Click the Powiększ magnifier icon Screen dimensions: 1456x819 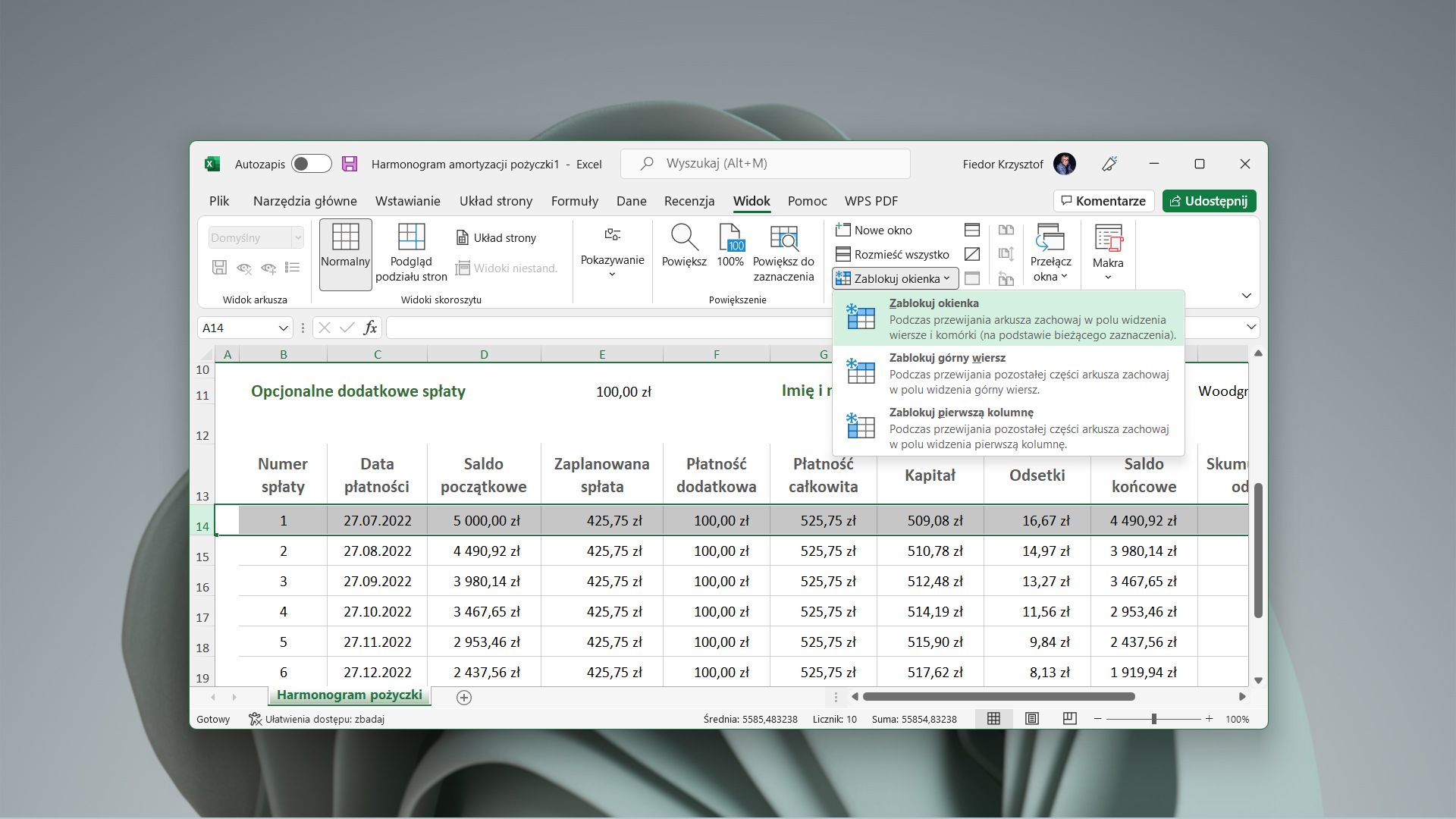point(683,246)
